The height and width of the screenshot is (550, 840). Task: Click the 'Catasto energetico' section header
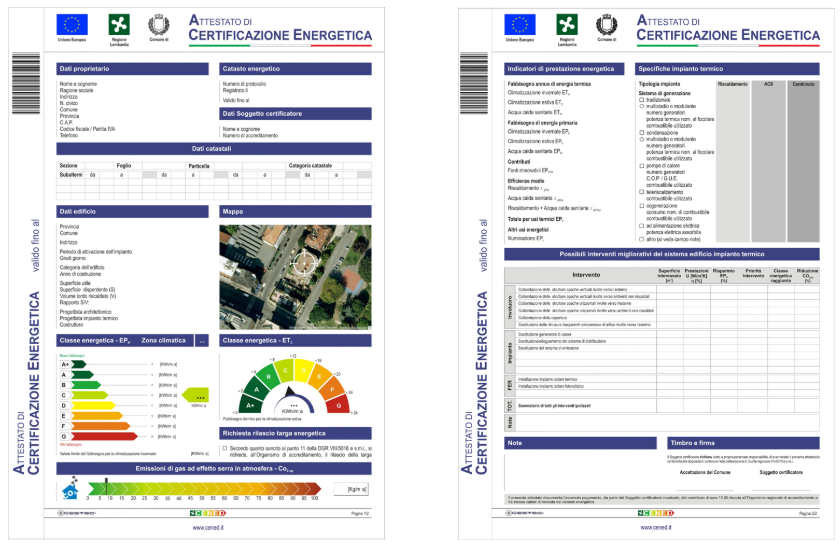pyautogui.click(x=295, y=69)
